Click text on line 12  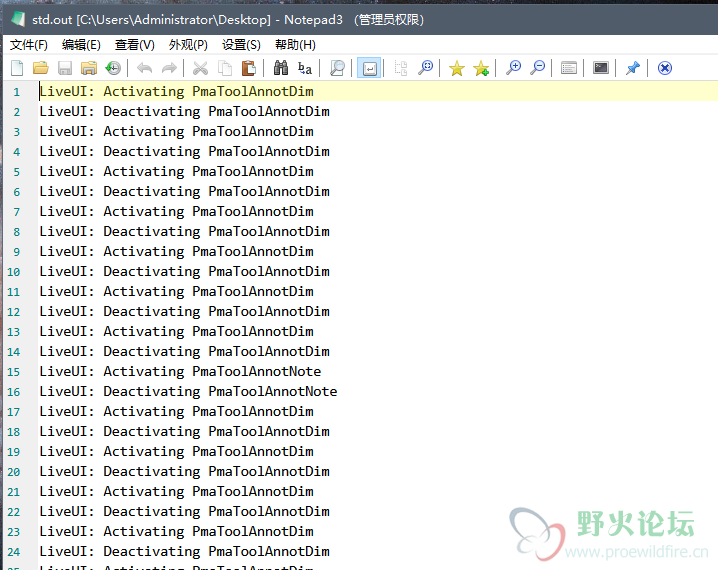[x=184, y=311]
